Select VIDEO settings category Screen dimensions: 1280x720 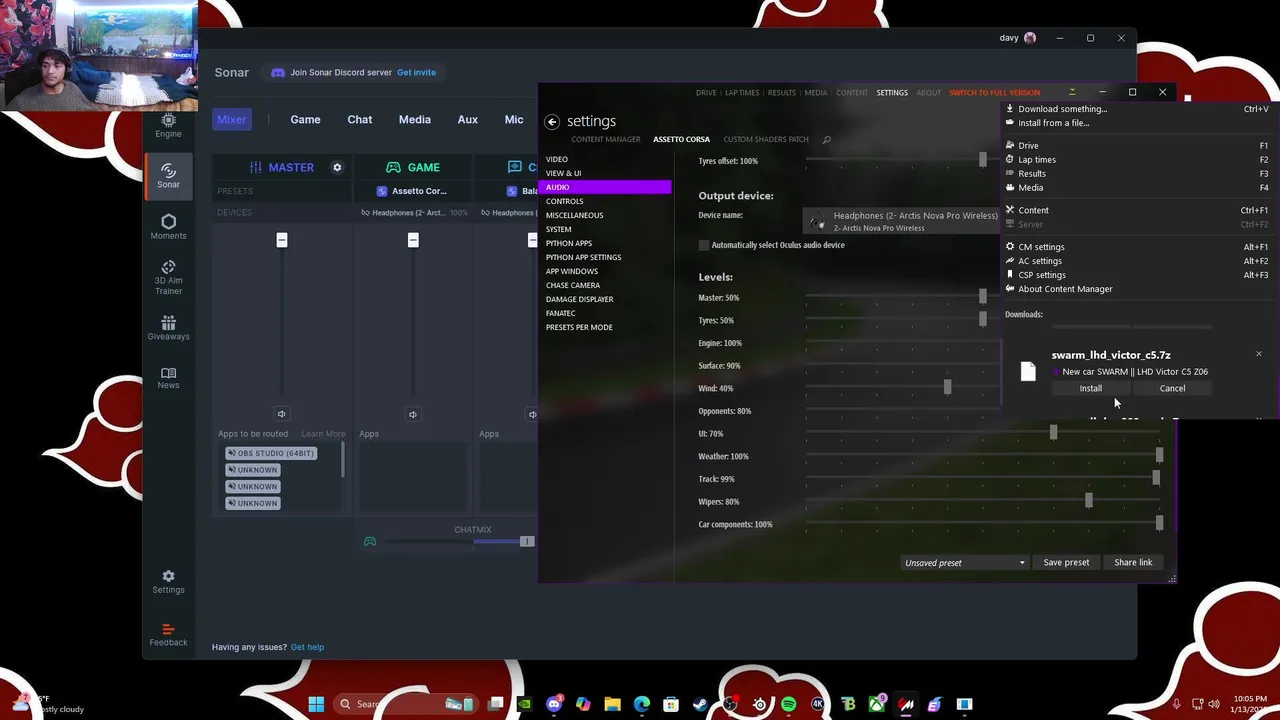click(605, 159)
